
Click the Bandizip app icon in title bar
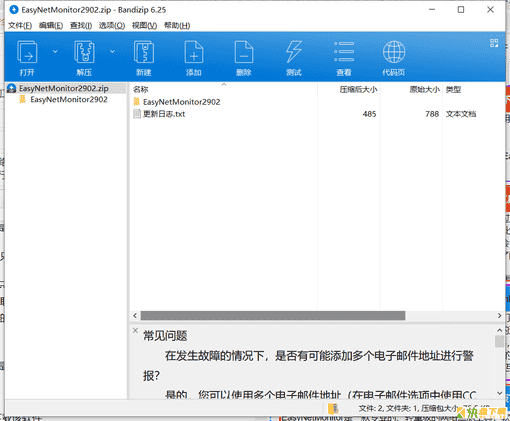(x=14, y=9)
